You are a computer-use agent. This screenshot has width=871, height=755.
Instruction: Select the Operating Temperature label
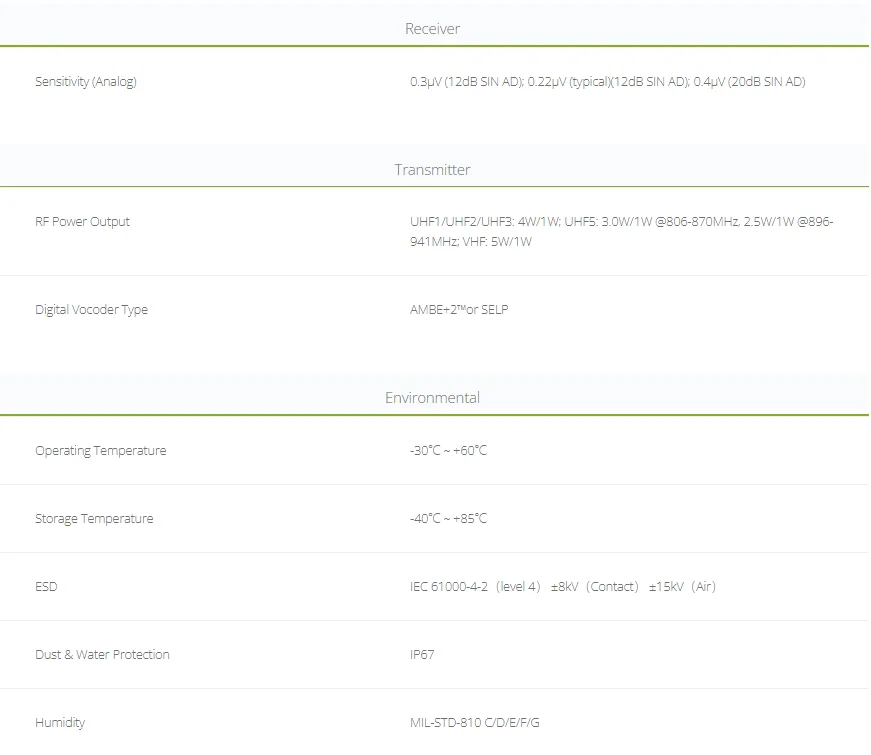pos(100,451)
